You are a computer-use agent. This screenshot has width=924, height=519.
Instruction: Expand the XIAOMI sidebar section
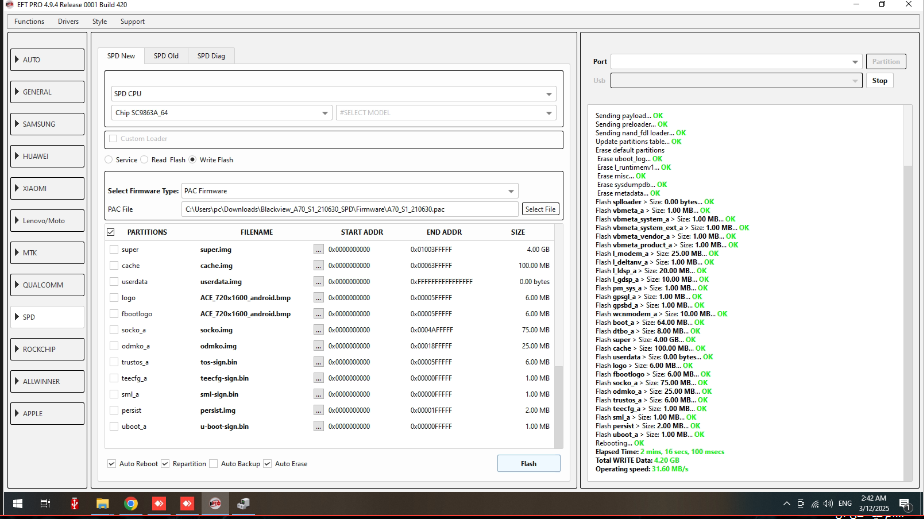[x=47, y=189]
